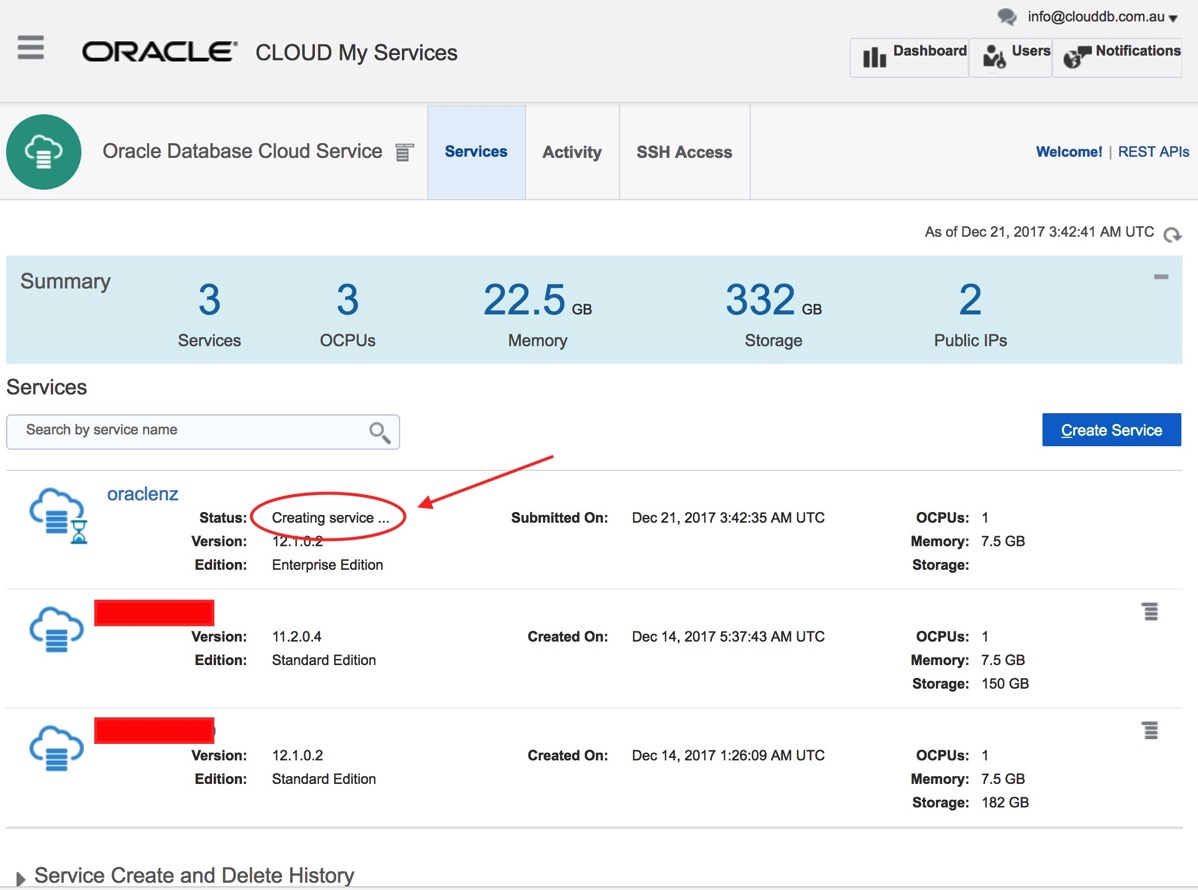
Task: Click the refresh icon beside the timestamp
Action: click(1172, 234)
